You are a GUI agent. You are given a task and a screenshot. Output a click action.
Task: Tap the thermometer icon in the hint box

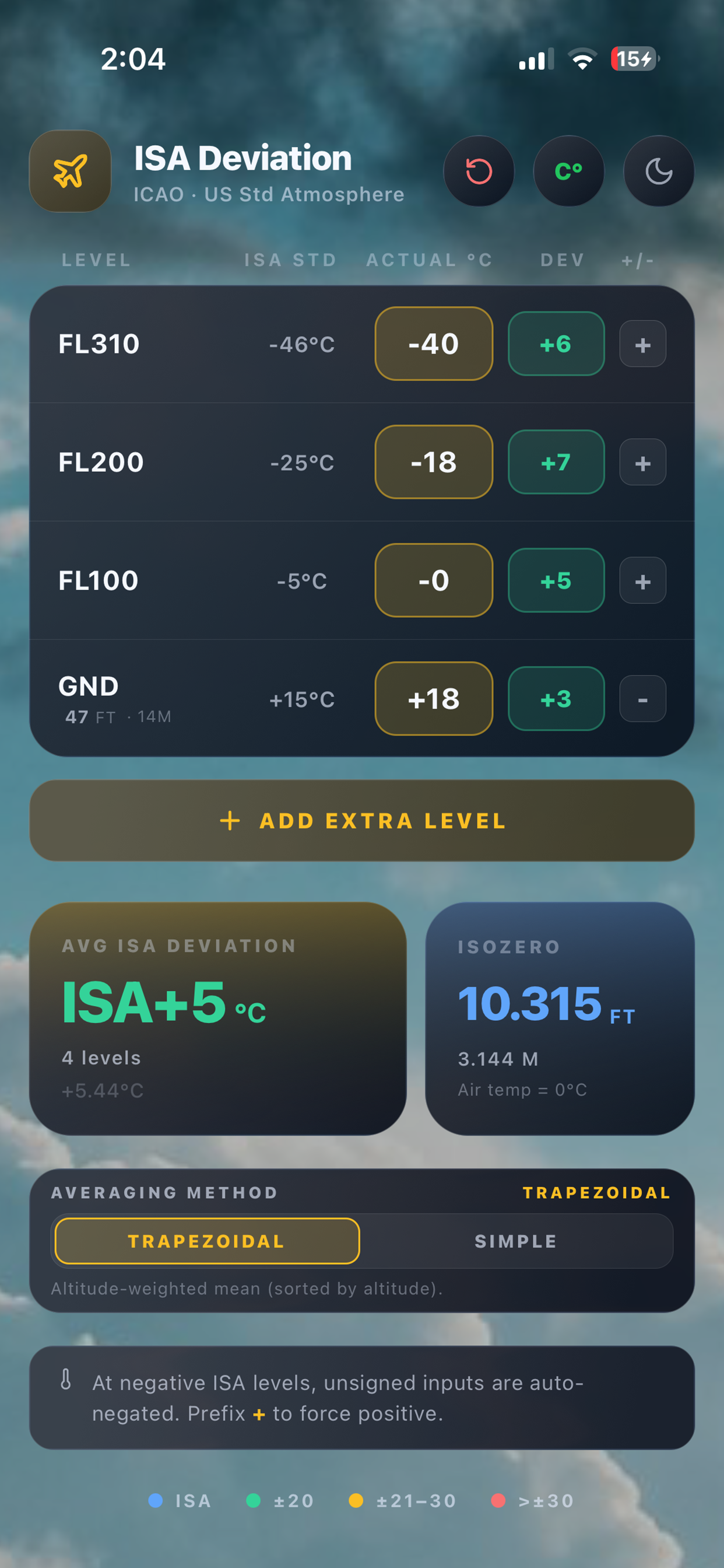pos(66,1380)
